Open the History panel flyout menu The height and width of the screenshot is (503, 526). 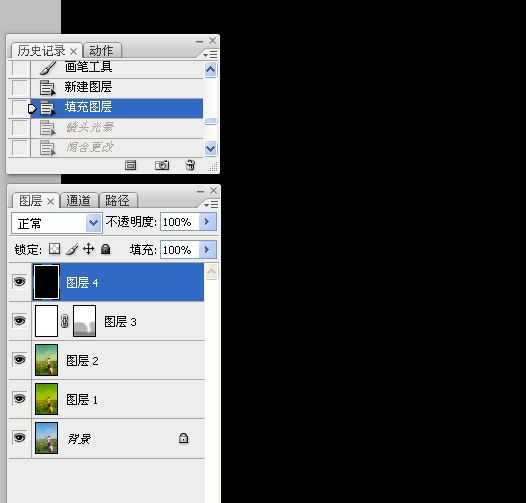pyautogui.click(x=210, y=54)
